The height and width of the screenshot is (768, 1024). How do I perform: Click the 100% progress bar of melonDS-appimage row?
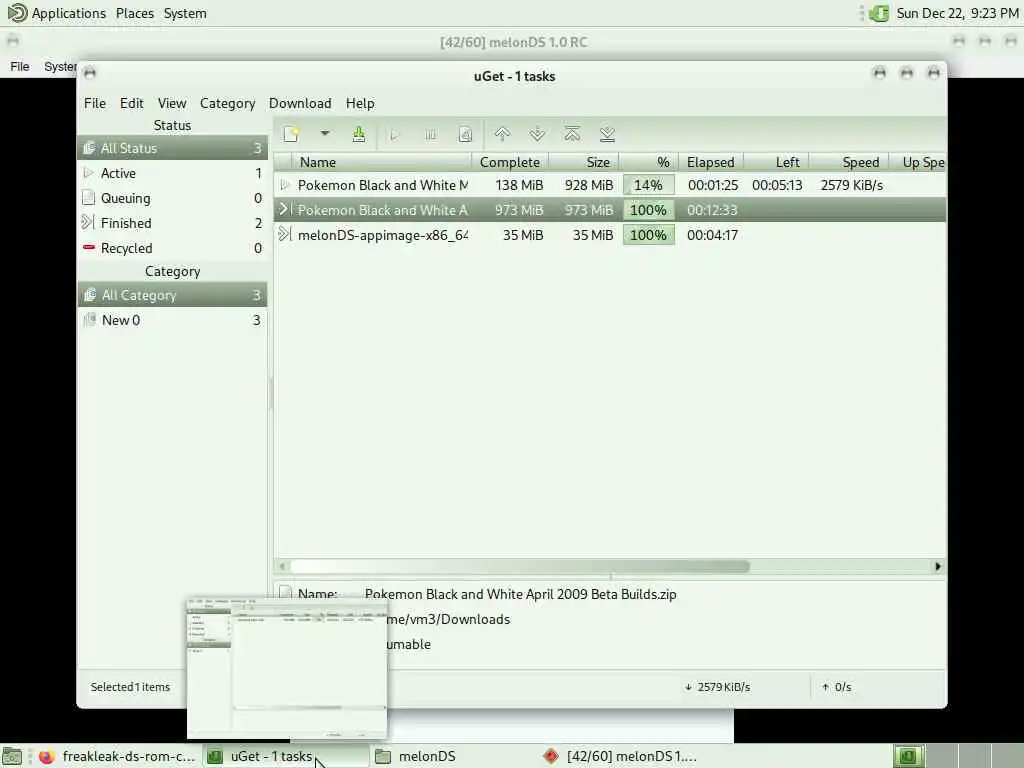[x=648, y=235]
